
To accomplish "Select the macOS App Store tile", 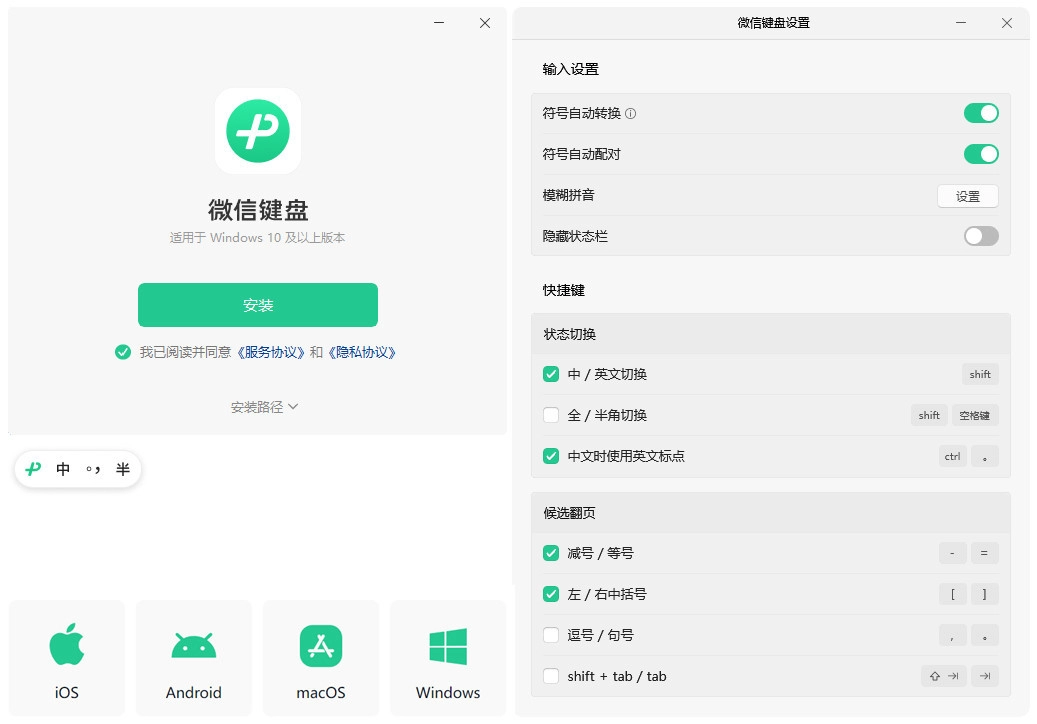I will [x=321, y=658].
